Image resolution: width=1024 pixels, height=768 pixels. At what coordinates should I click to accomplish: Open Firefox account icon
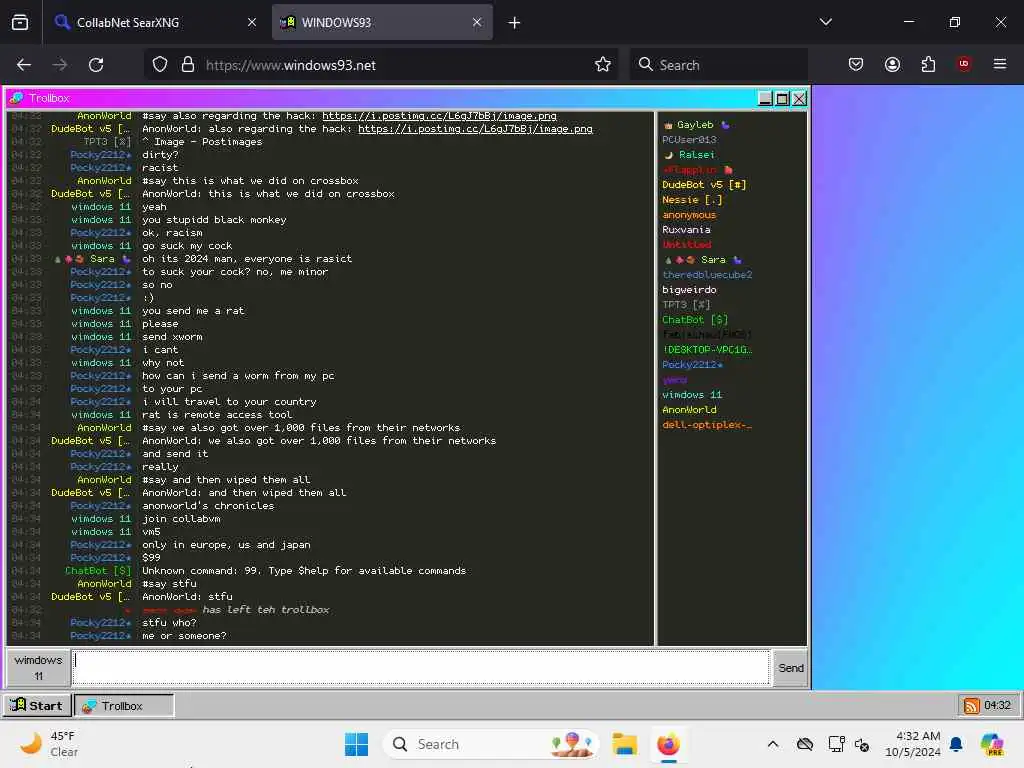pyautogui.click(x=892, y=64)
